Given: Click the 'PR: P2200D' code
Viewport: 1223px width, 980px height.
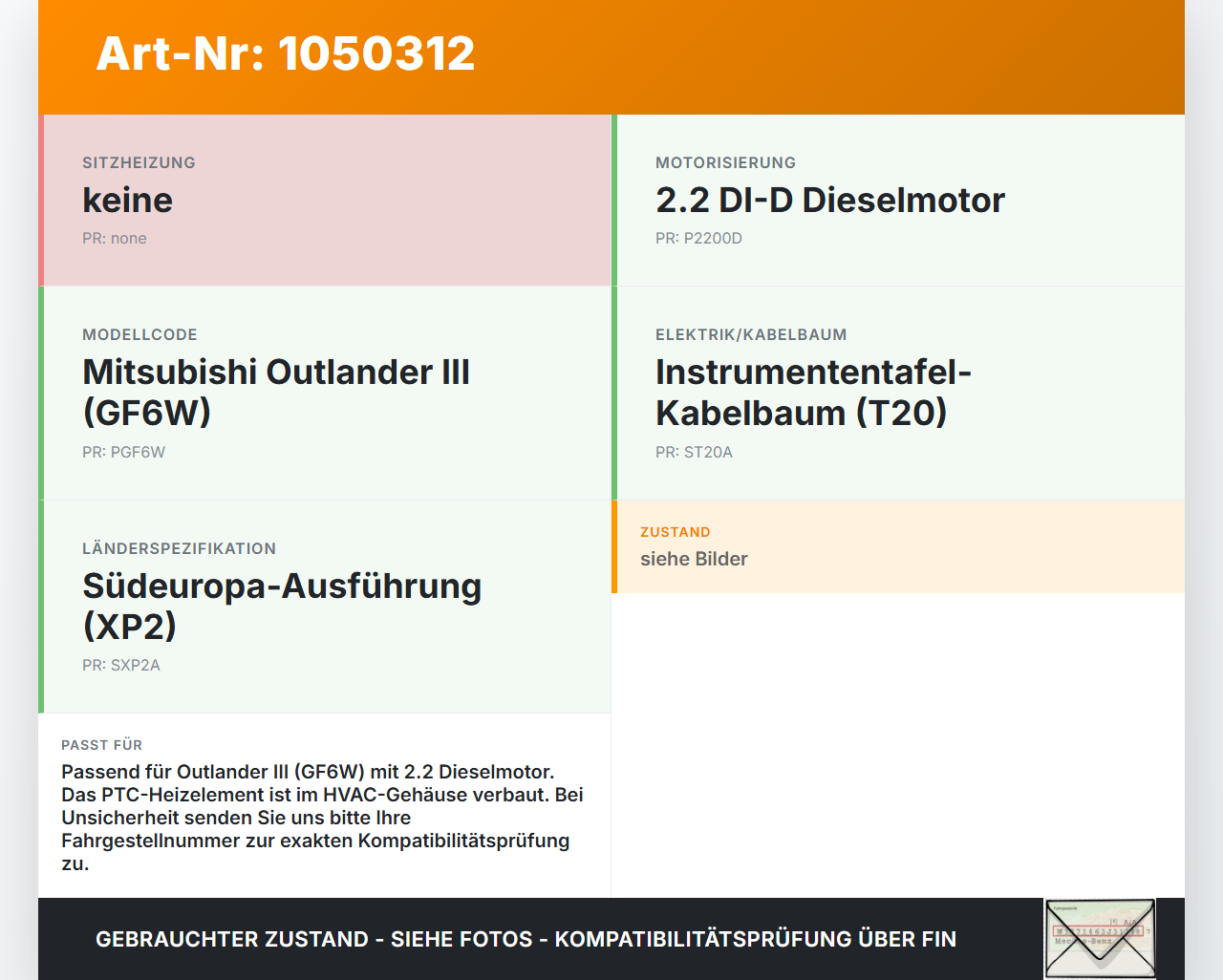Looking at the screenshot, I should 698,239.
